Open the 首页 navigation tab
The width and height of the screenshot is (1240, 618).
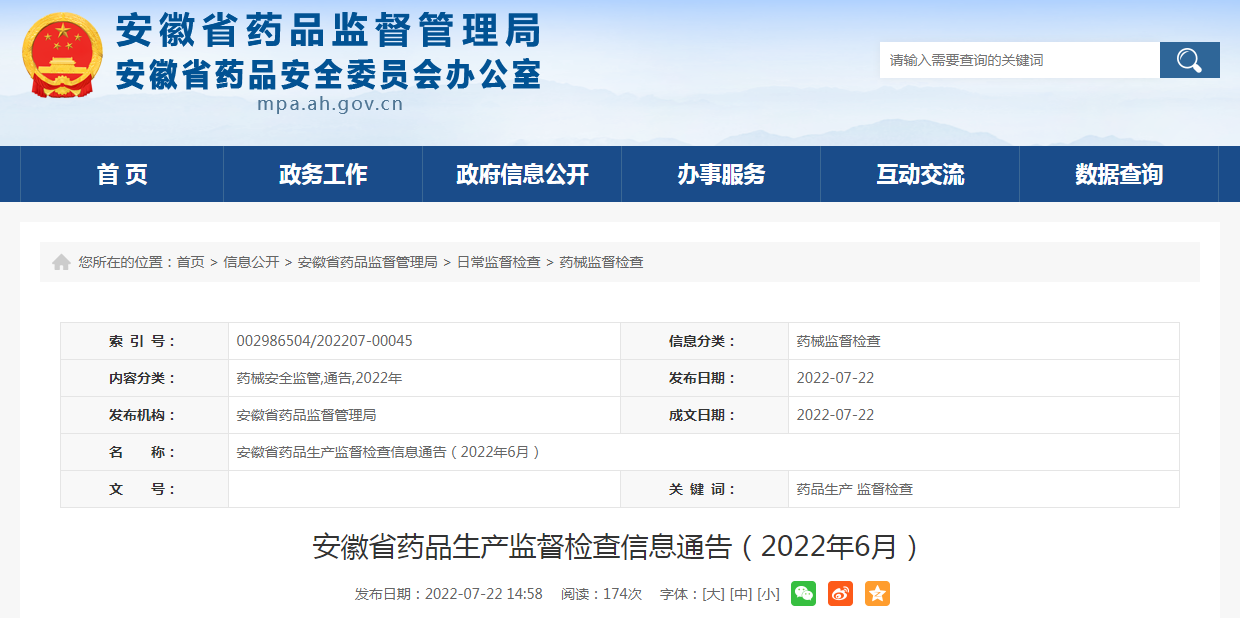click(122, 174)
